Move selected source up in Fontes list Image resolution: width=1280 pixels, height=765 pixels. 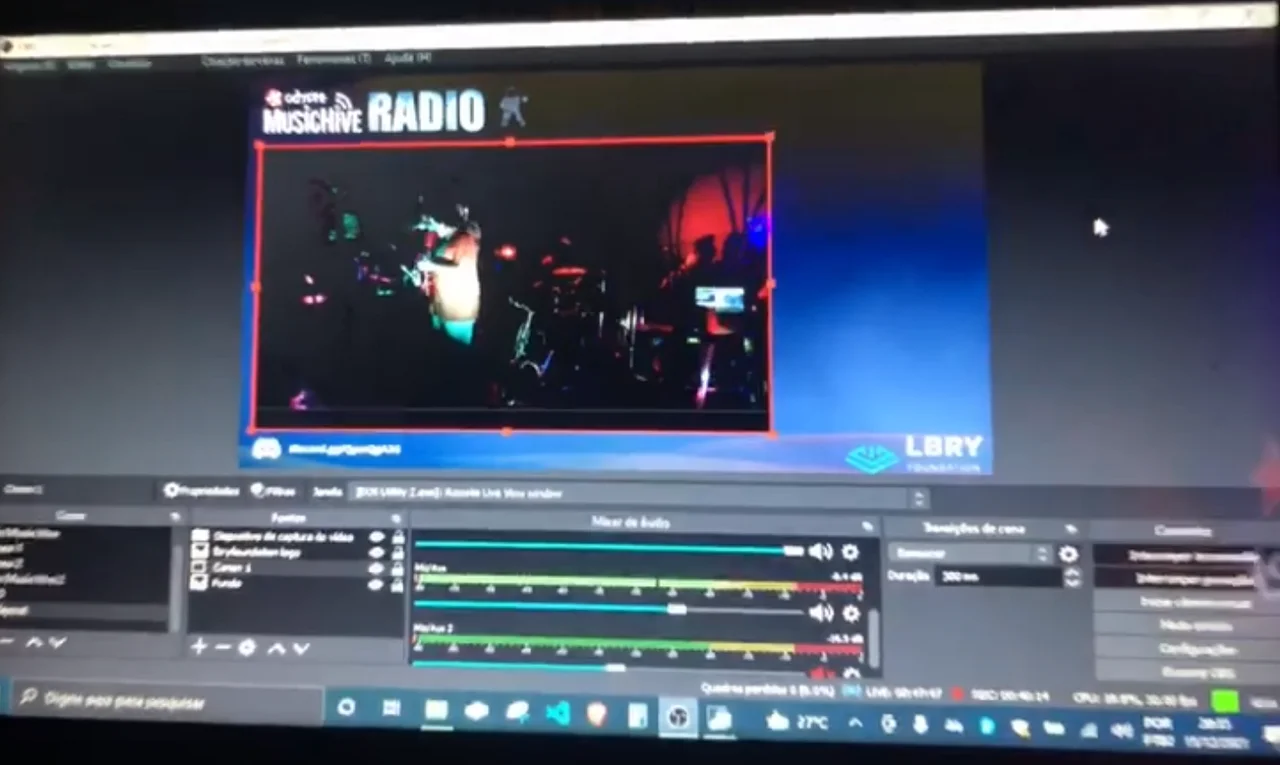click(276, 648)
